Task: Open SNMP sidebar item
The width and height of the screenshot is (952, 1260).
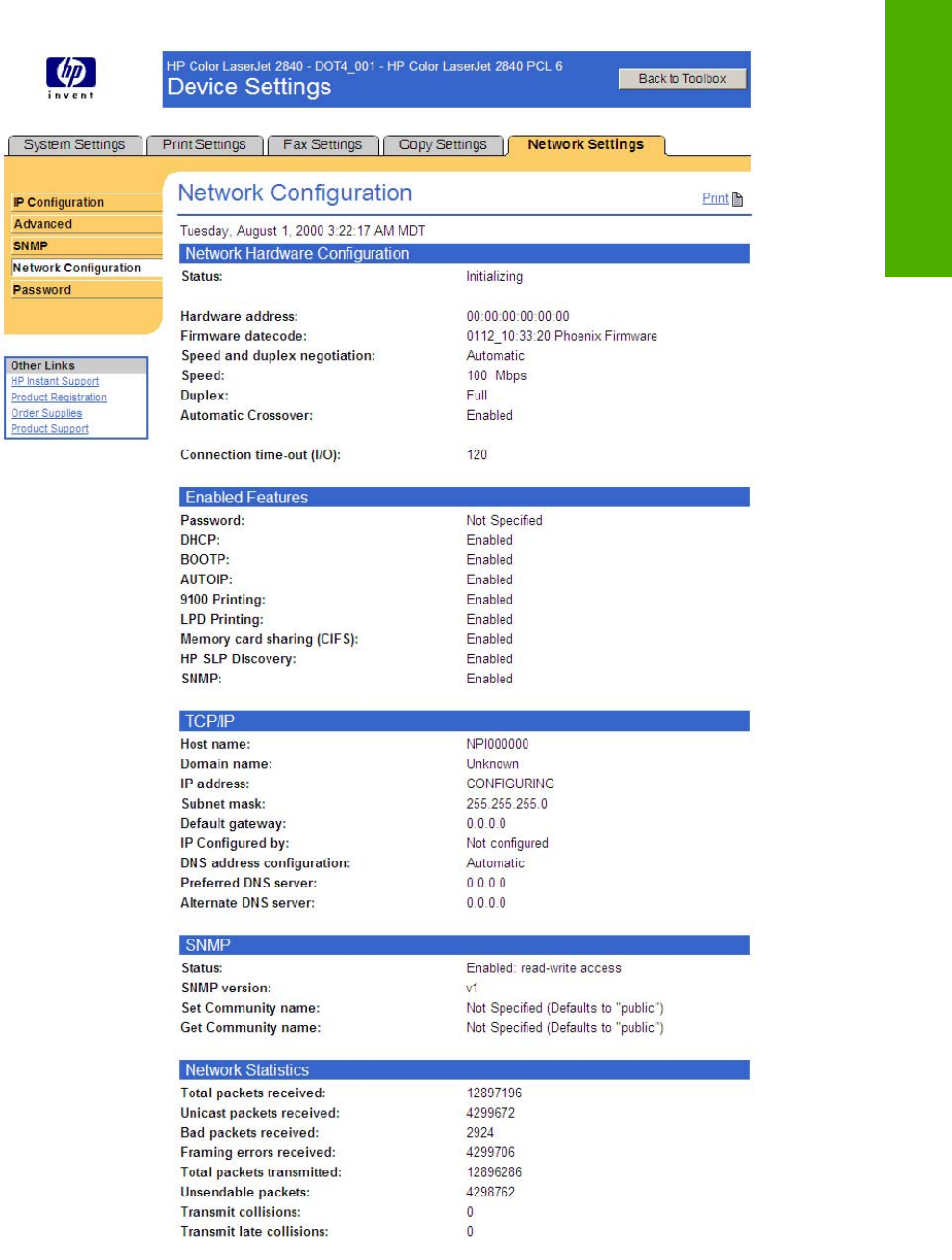Action: point(84,245)
